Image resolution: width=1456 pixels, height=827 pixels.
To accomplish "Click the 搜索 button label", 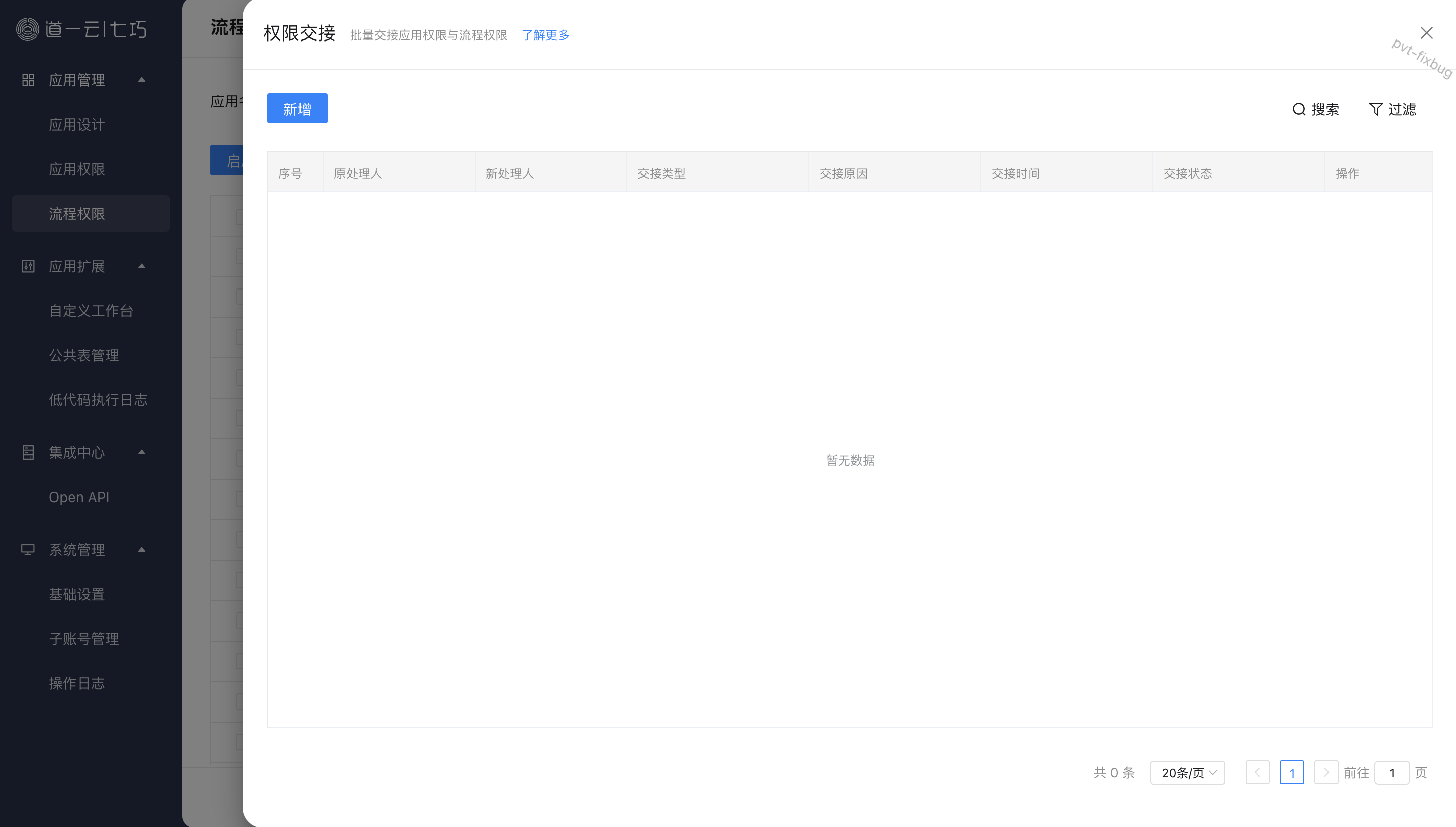I will tap(1325, 109).
